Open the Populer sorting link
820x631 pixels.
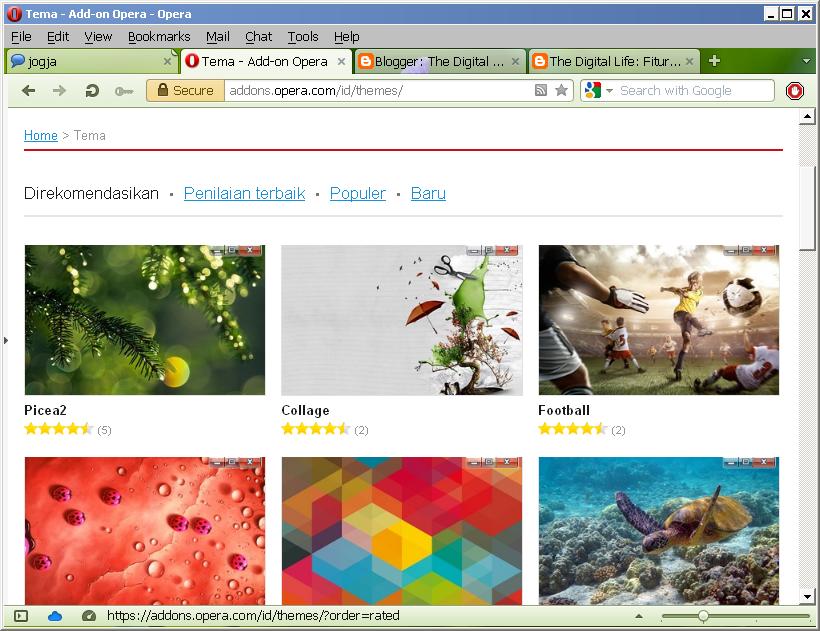pyautogui.click(x=357, y=193)
